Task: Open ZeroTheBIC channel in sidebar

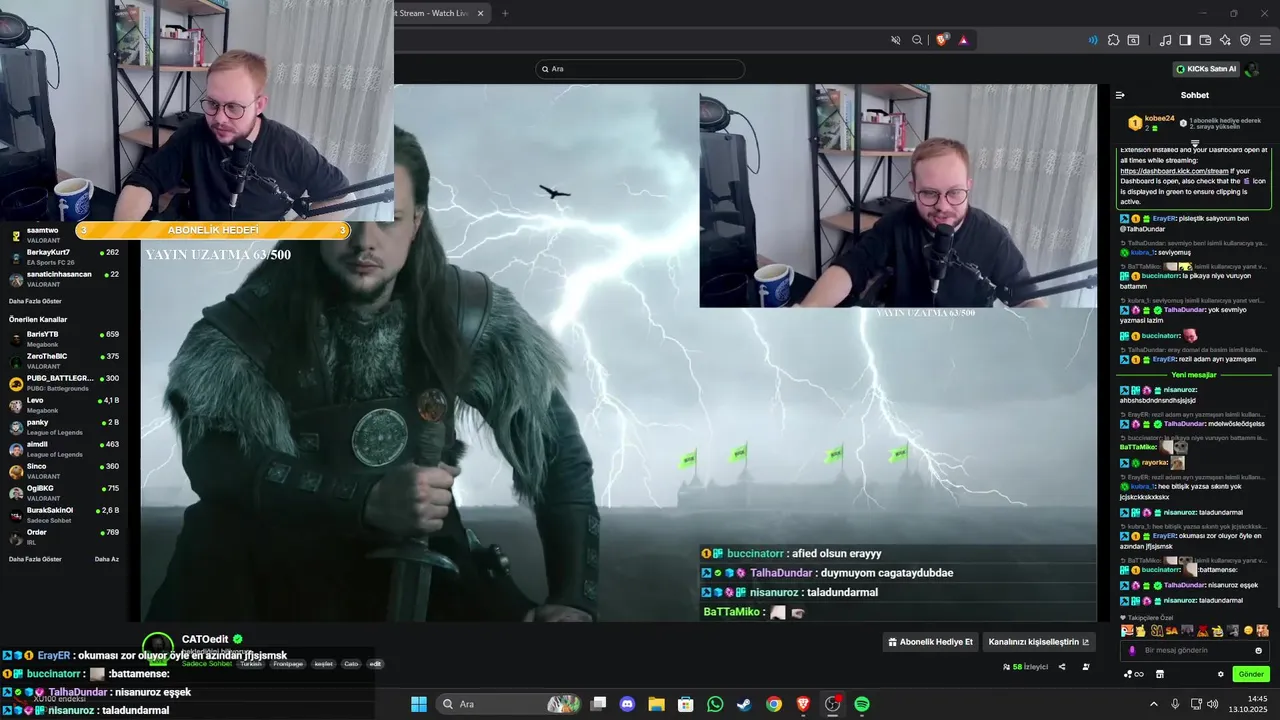Action: [64, 361]
